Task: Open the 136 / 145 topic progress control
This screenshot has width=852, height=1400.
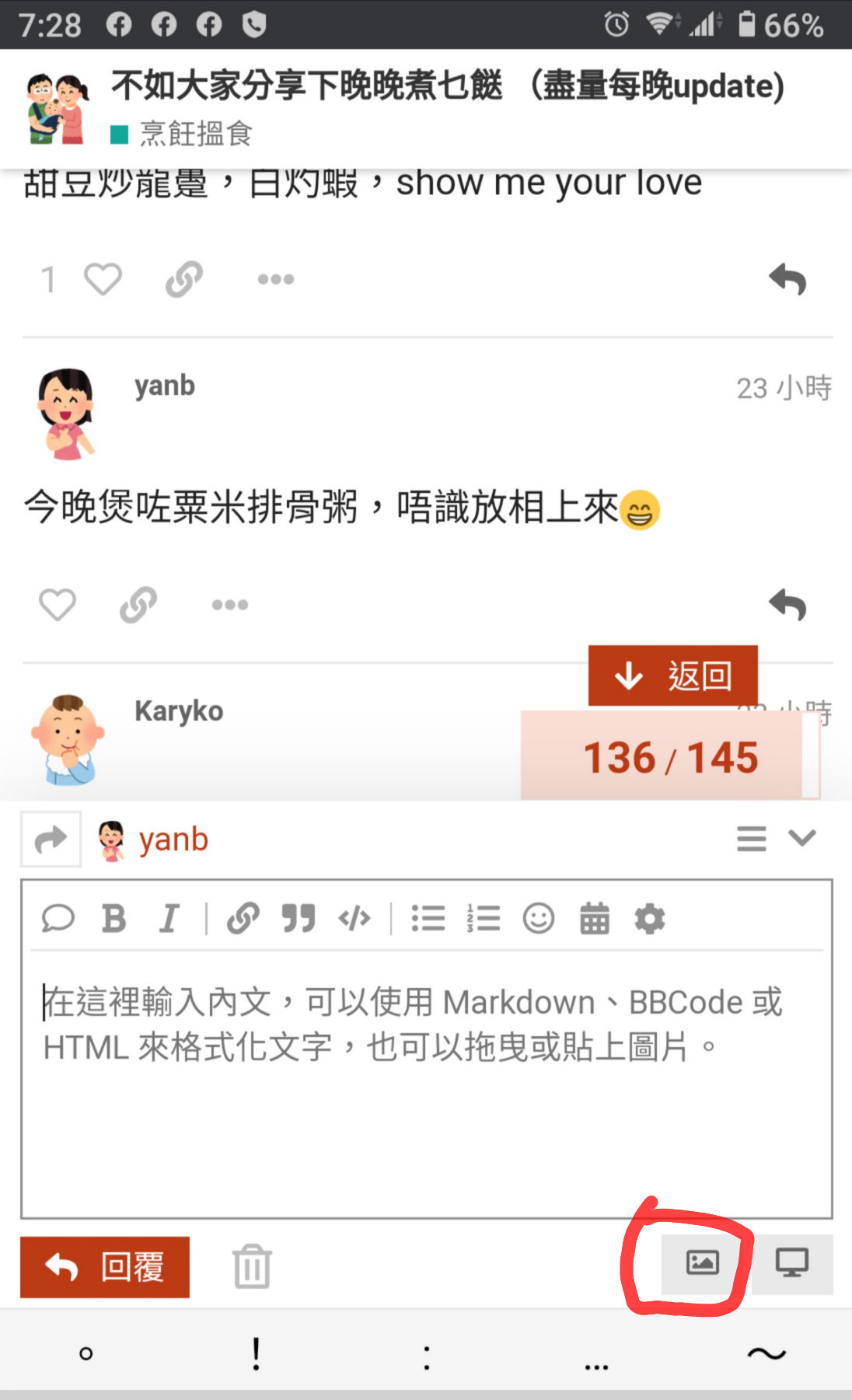Action: 670,756
